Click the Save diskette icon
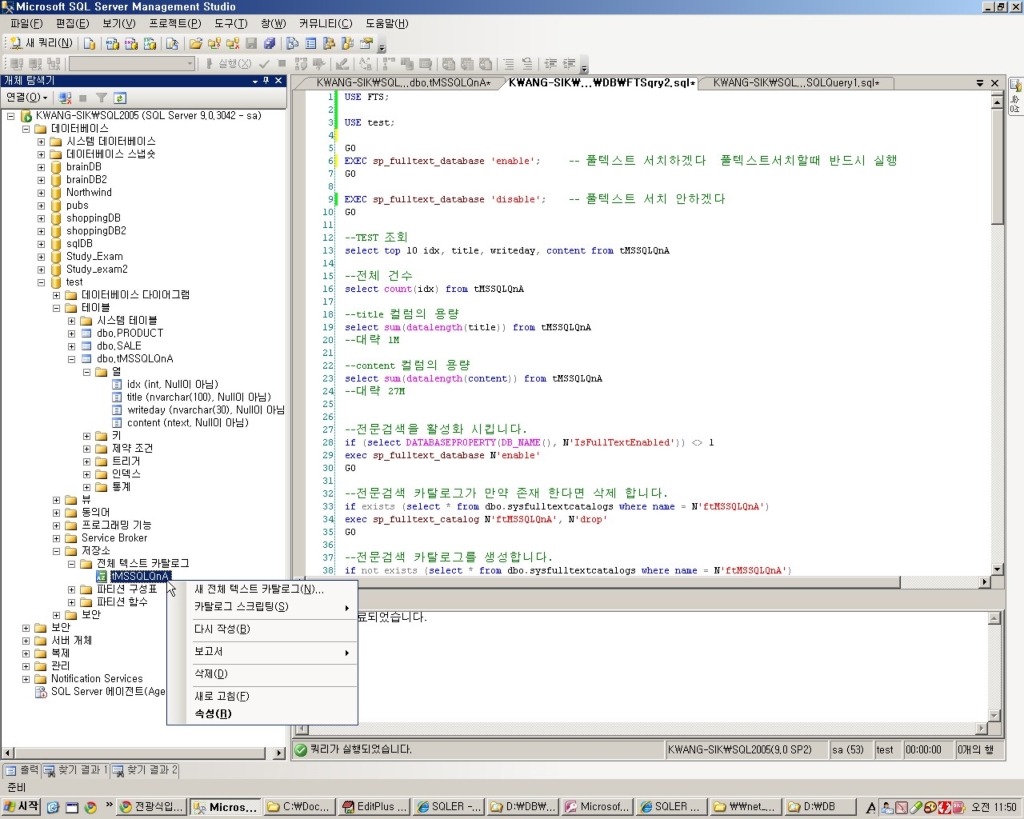 [251, 43]
